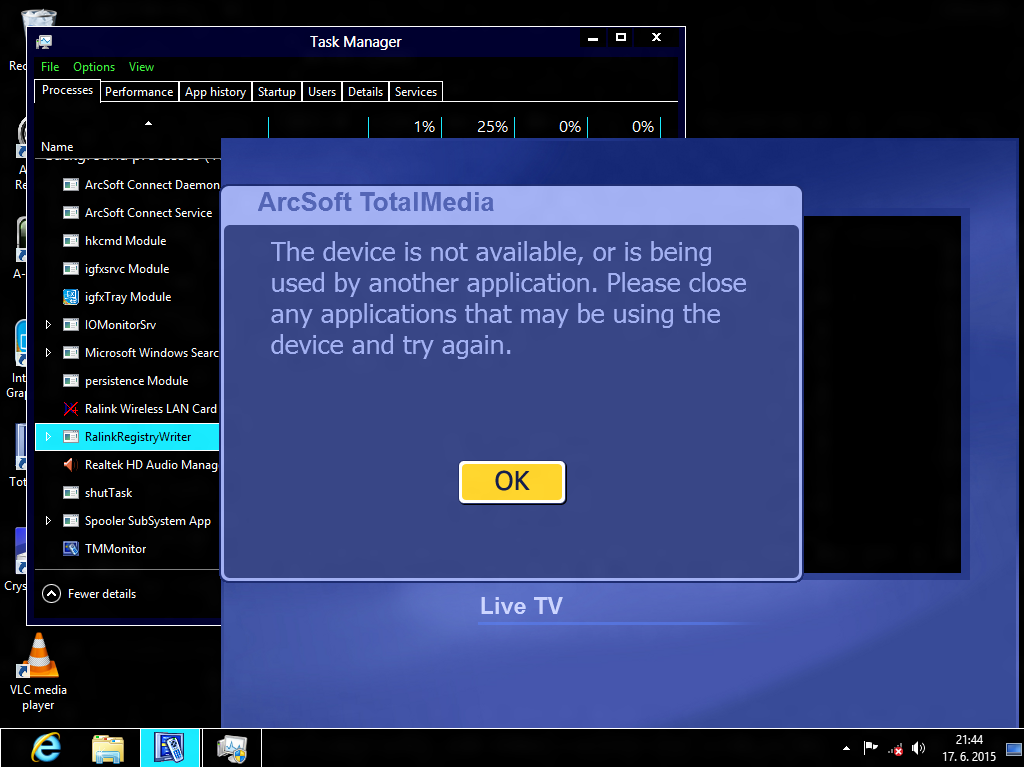Switch to the App history tab
Screen dimensions: 1024x768
[x=215, y=91]
